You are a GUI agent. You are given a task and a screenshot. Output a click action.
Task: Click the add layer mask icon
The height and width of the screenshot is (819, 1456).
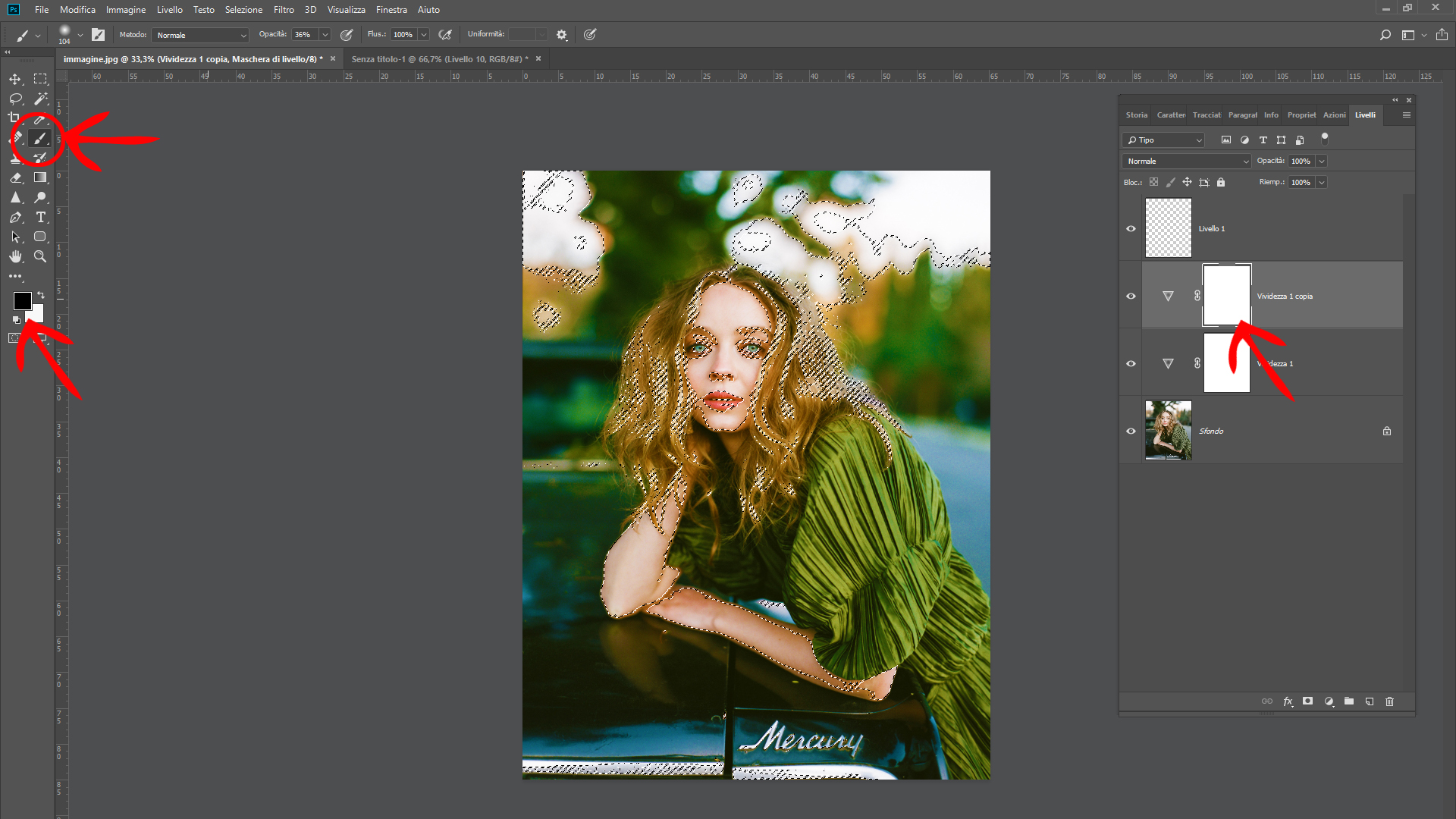(1308, 701)
